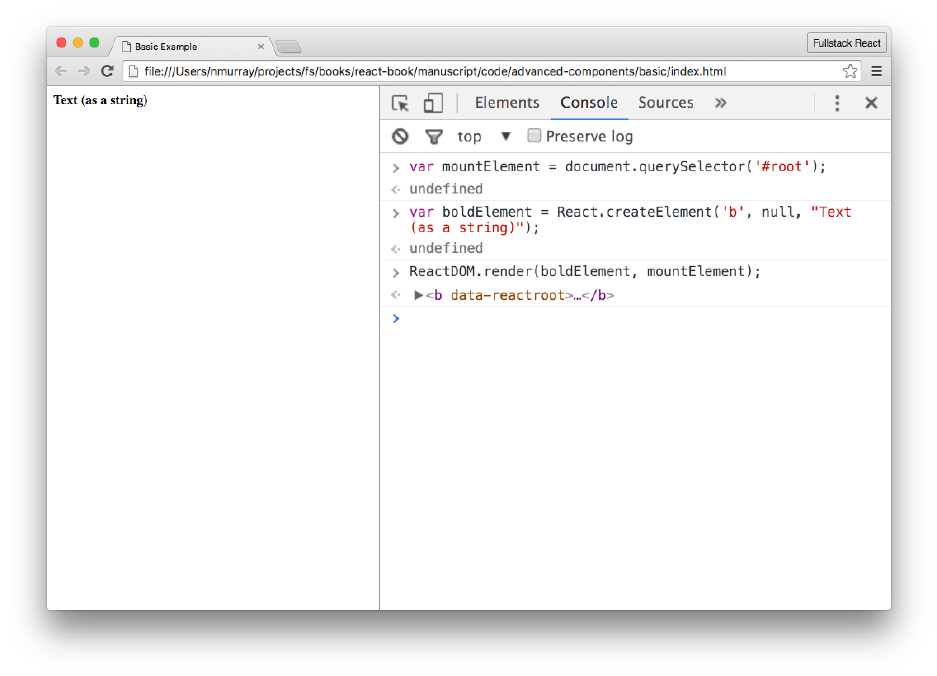The width and height of the screenshot is (937, 676).
Task: Switch to the Elements tab
Action: [x=507, y=103]
